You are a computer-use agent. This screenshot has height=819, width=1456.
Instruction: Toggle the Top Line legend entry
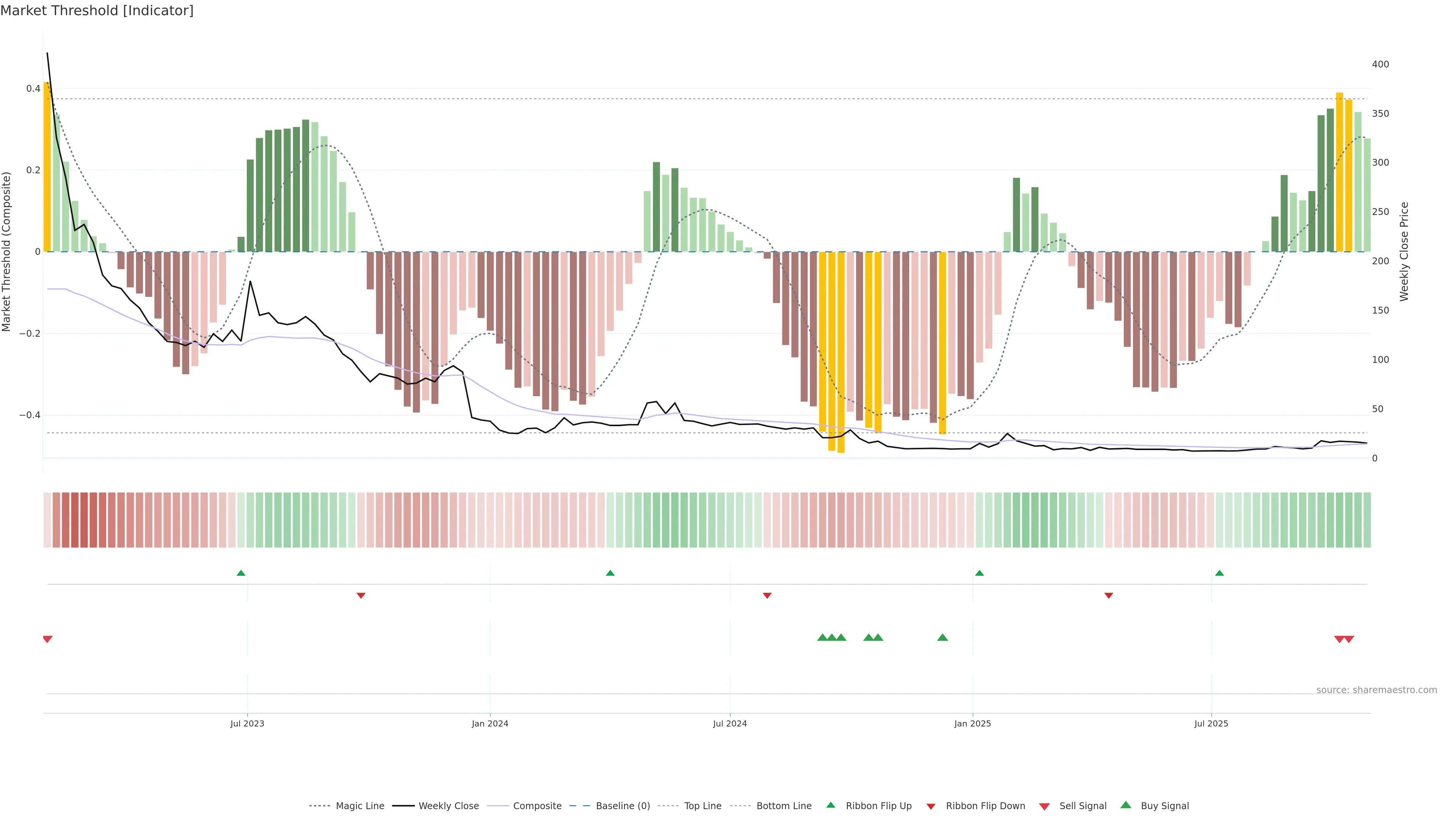pos(703,806)
